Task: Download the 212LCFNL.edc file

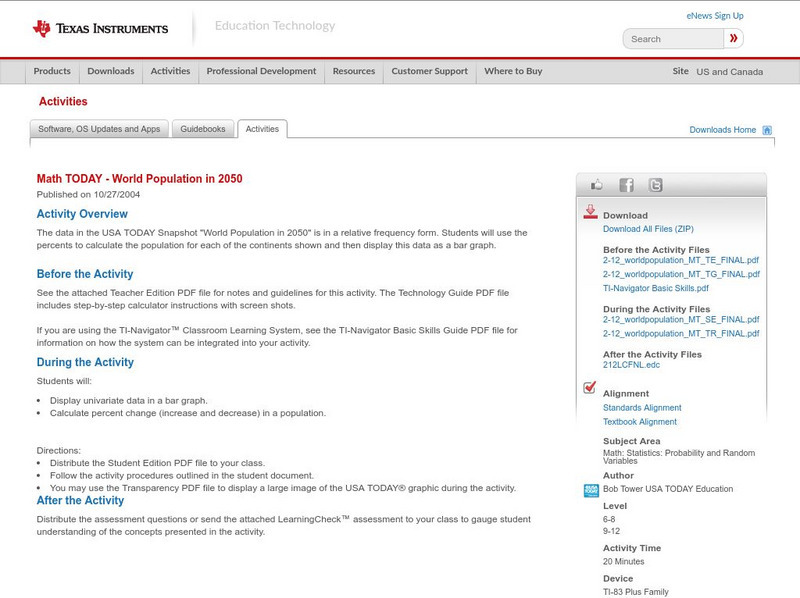Action: pos(631,365)
